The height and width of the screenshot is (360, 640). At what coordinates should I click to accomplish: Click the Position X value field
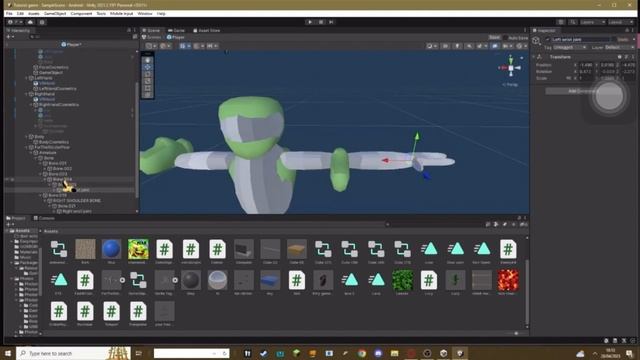tap(586, 65)
